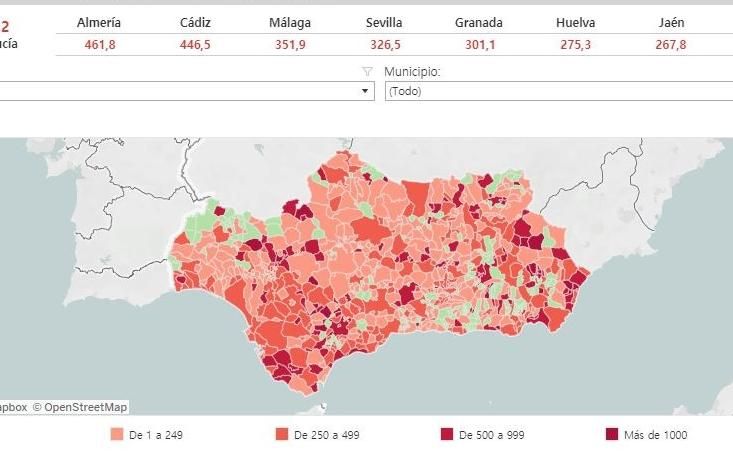733x454 pixels.
Task: Pick the Huelva province header
Action: [x=575, y=22]
